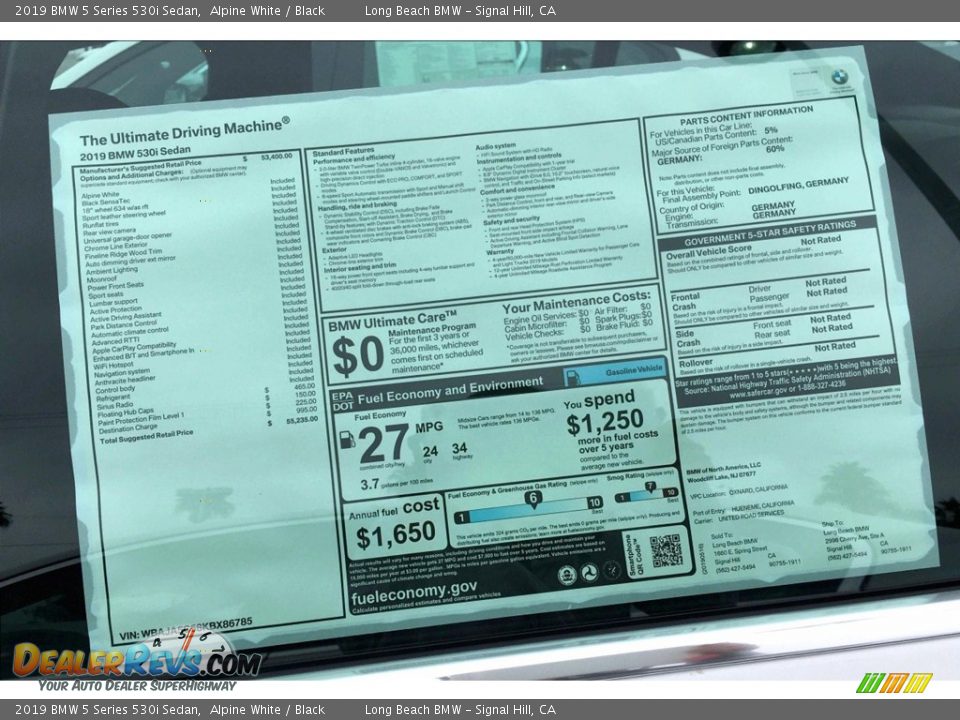This screenshot has height=720, width=960.
Task: Click the EPA seal icon
Action: click(x=567, y=574)
